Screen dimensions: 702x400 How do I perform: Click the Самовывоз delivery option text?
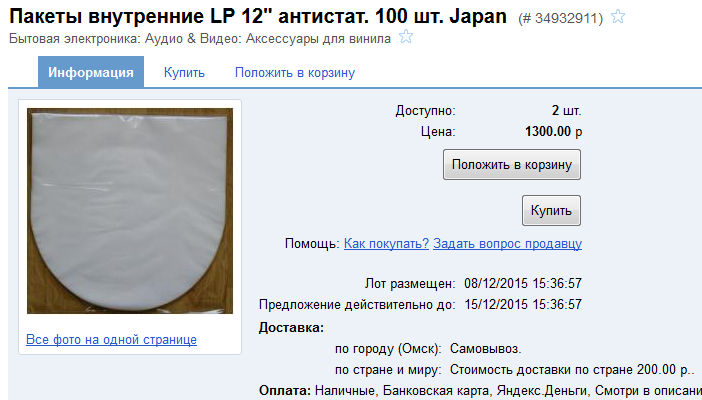coord(485,349)
